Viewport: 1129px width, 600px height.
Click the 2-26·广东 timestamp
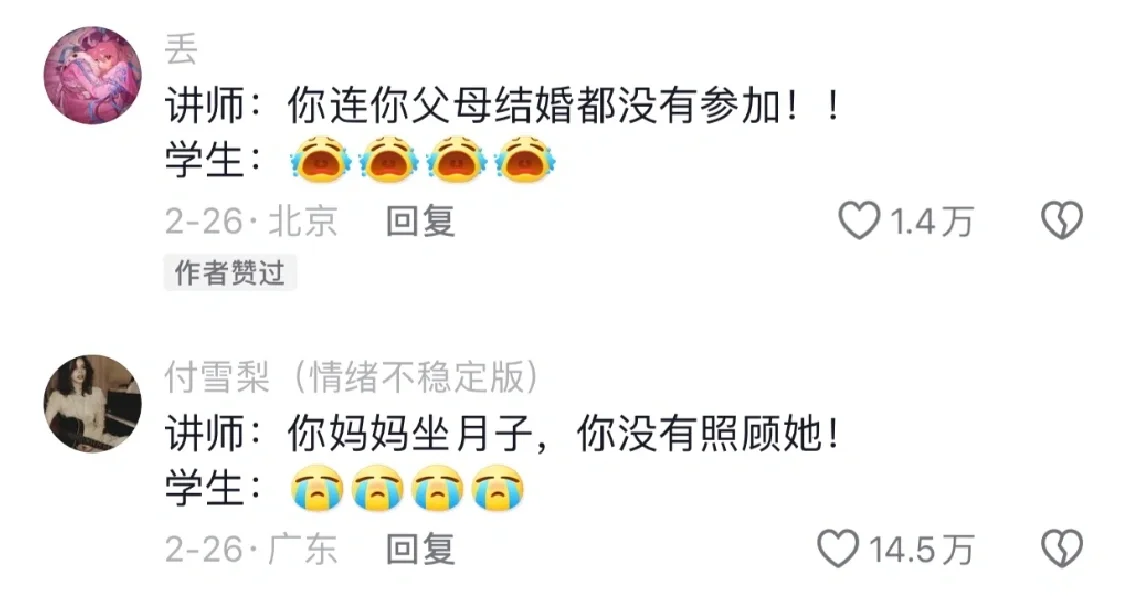tap(251, 550)
